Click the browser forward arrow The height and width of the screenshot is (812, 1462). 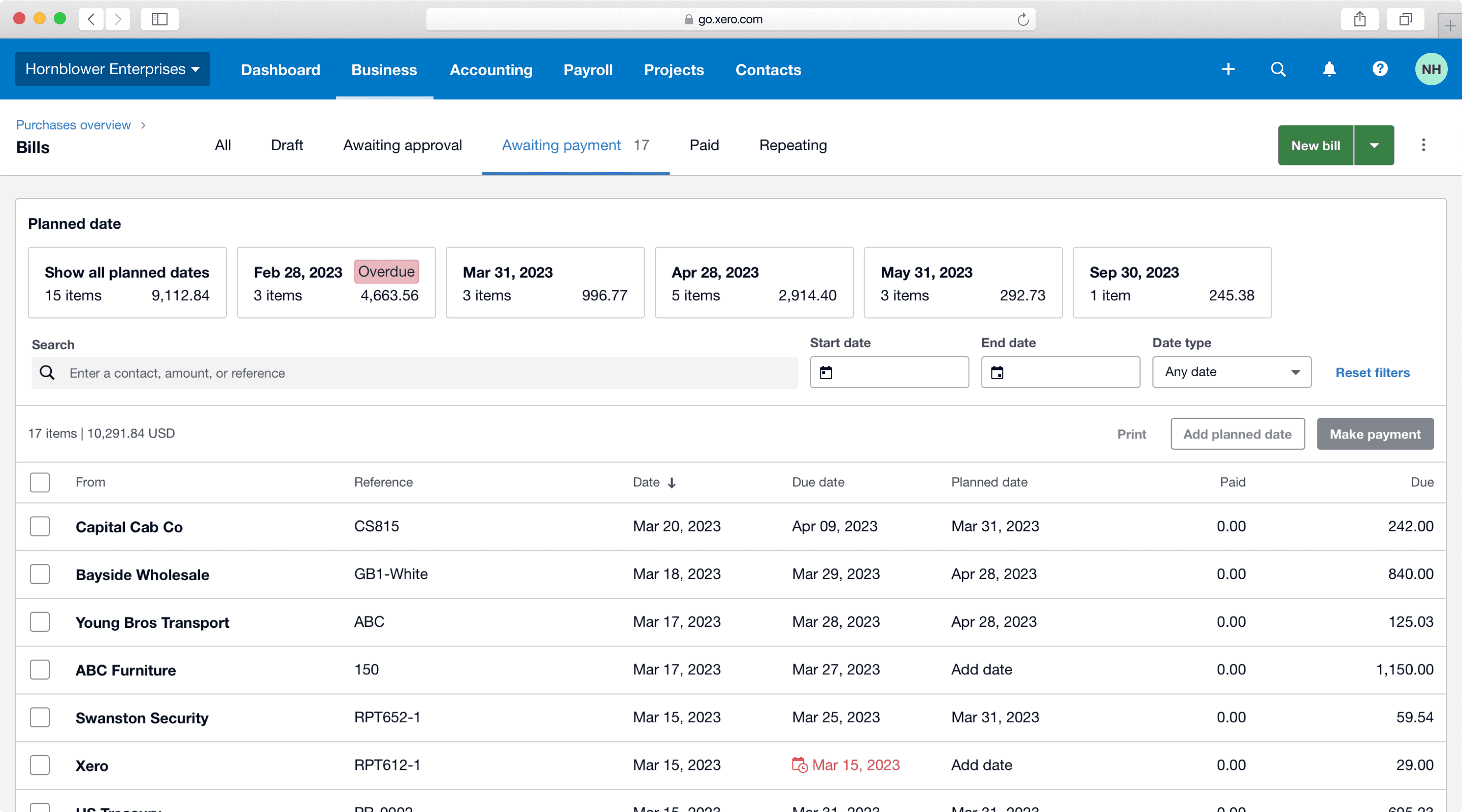click(117, 19)
